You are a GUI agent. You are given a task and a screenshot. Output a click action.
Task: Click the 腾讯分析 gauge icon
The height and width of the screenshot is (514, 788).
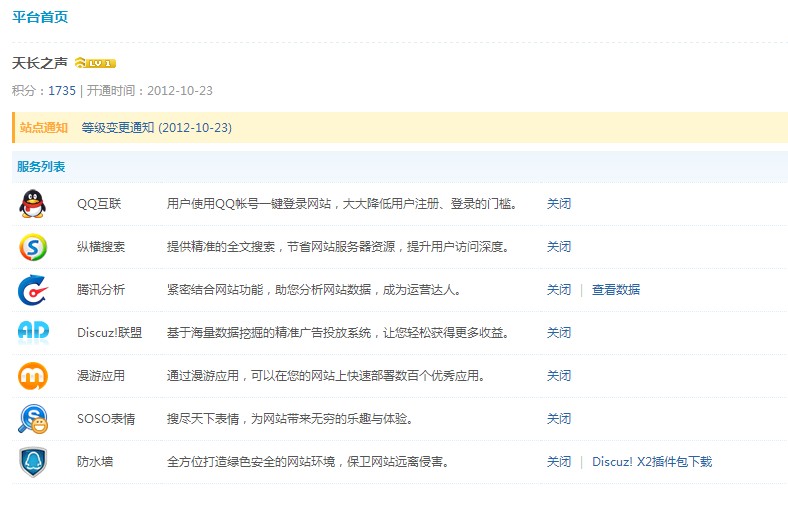click(x=33, y=290)
